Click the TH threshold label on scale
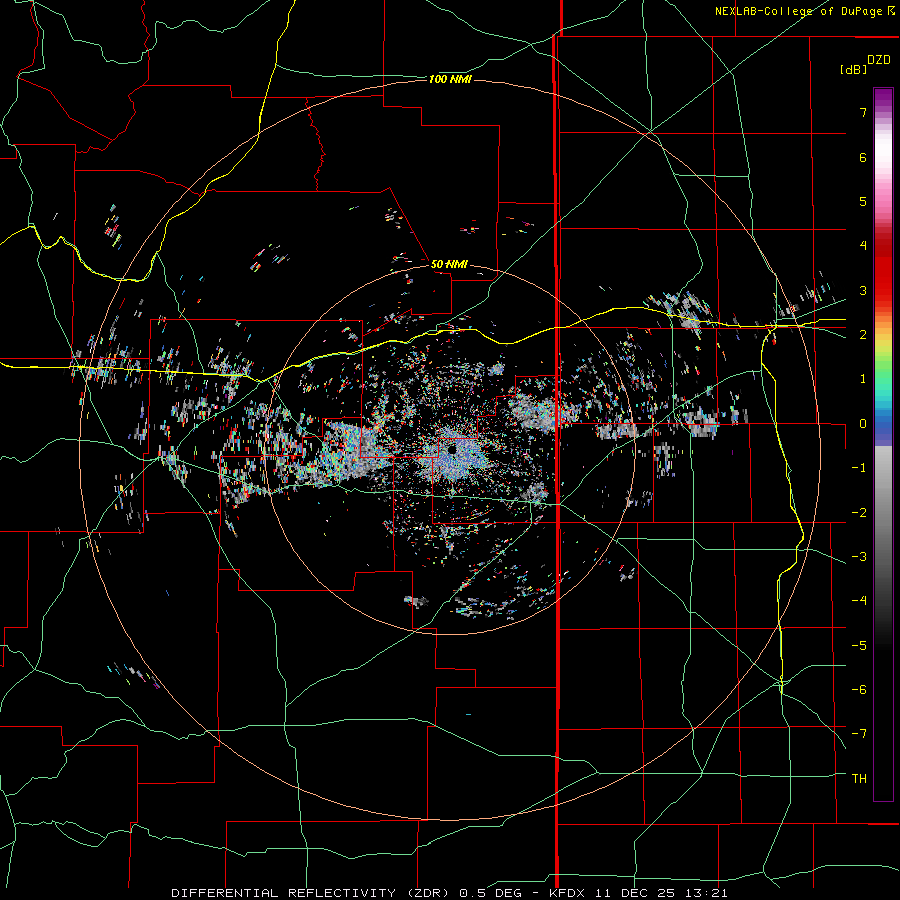The height and width of the screenshot is (900, 900). click(859, 779)
